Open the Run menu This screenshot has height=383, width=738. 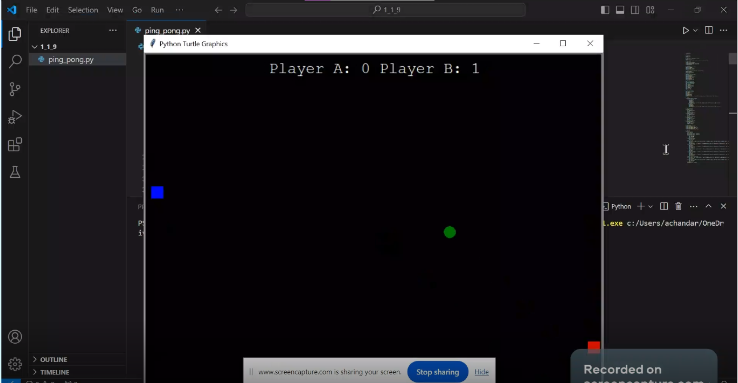(157, 10)
